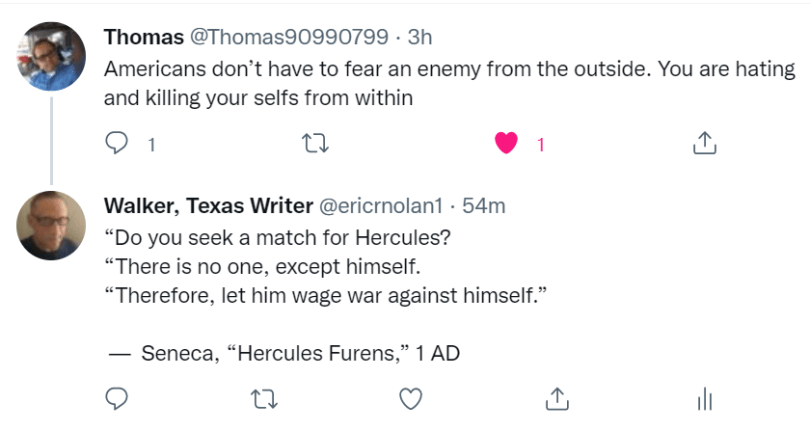This screenshot has height=431, width=810.
Task: View analytics for Walker's tweet
Action: pyautogui.click(x=704, y=398)
